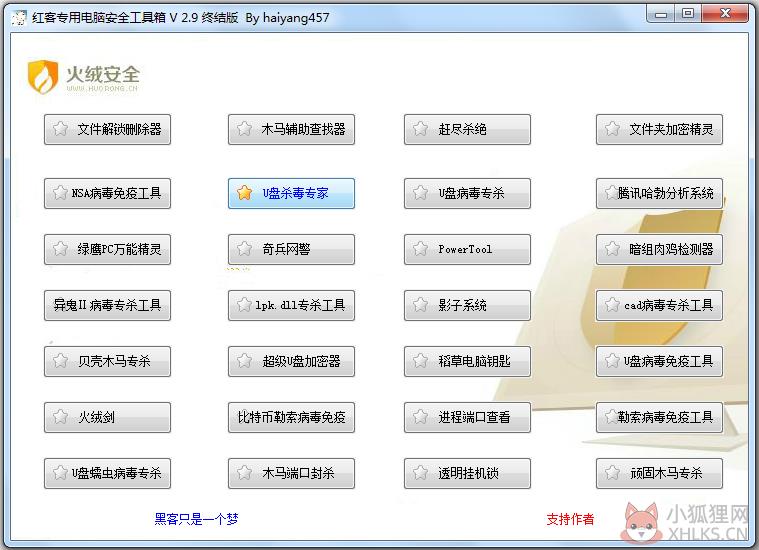
Task: Open 文件夹加密精灵
Action: (659, 129)
